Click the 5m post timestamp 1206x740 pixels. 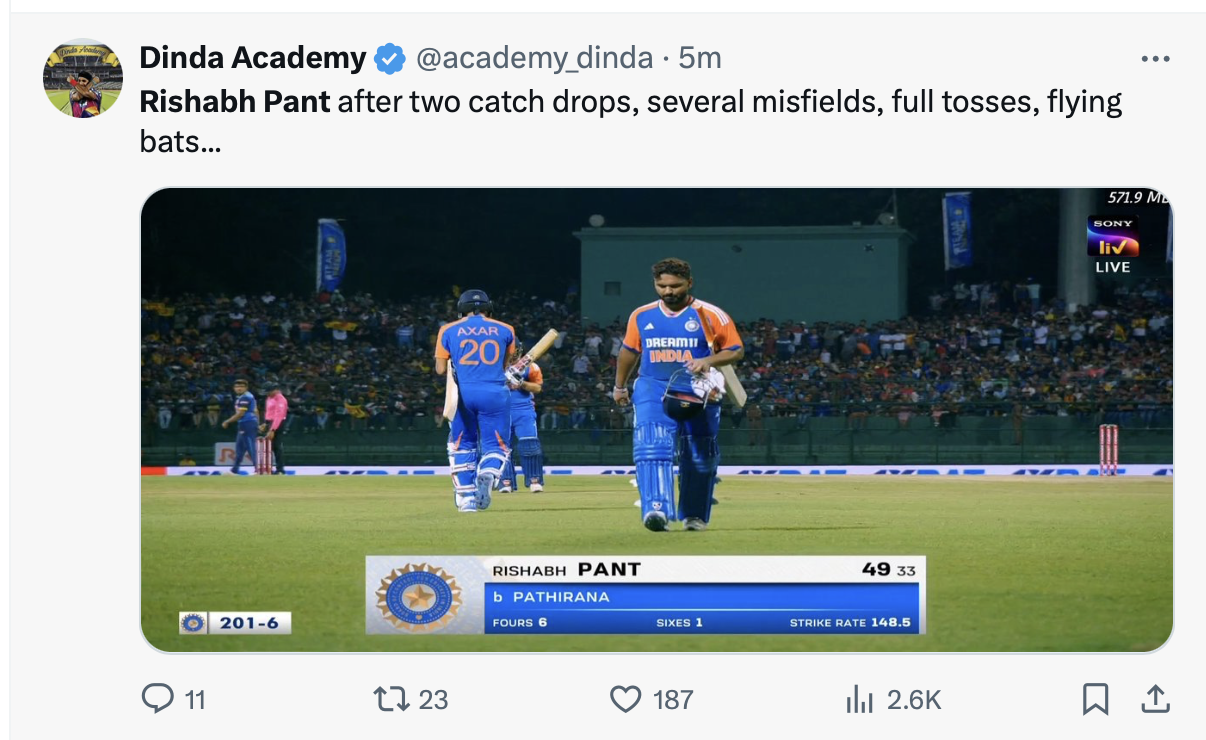point(700,58)
